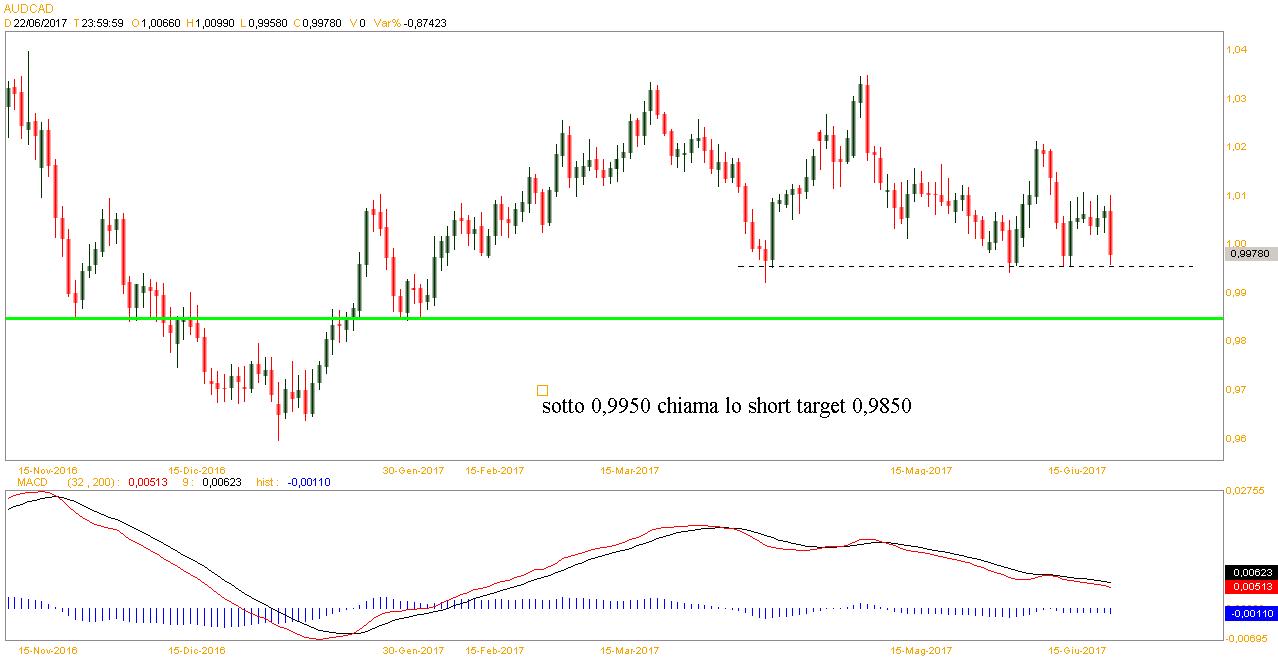Image resolution: width=1278 pixels, height=668 pixels.
Task: Select the current price tag on the right axis
Action: (1249, 255)
